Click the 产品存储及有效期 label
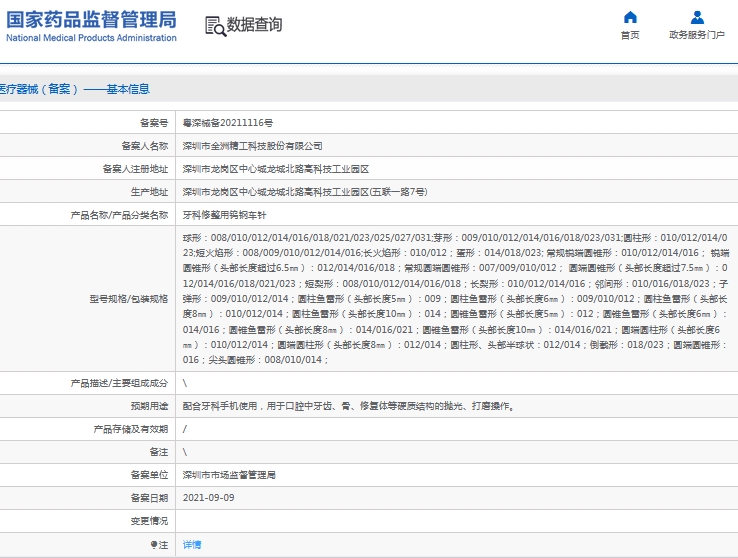The image size is (738, 558). point(130,429)
